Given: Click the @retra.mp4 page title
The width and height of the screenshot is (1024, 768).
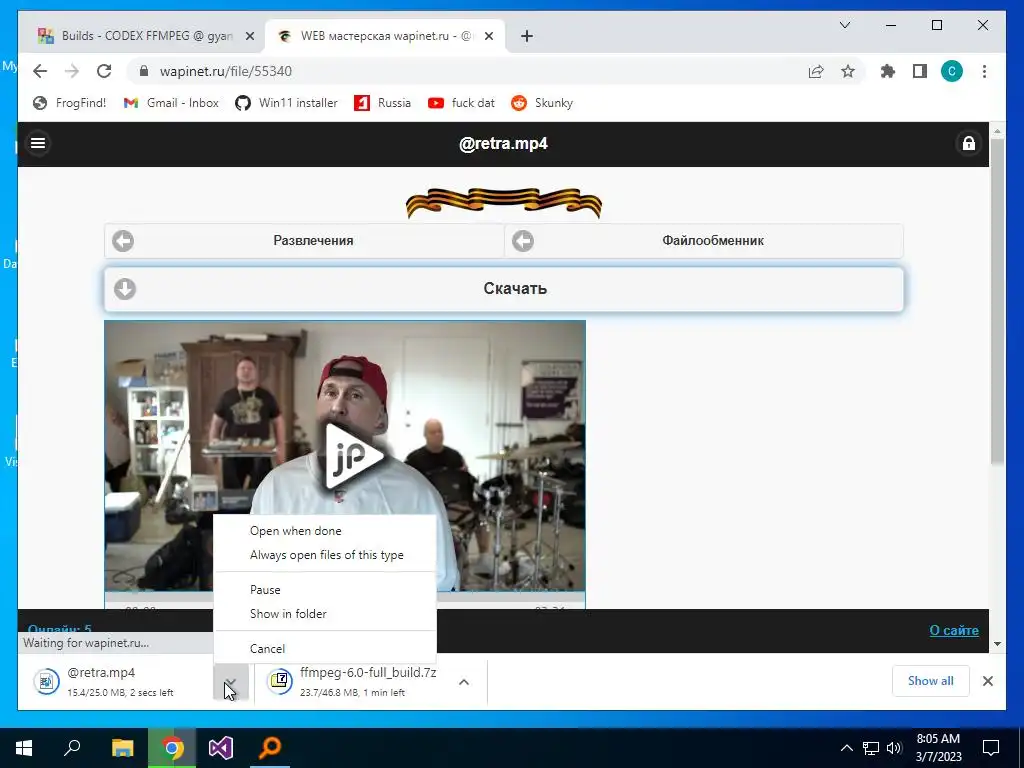Looking at the screenshot, I should click(503, 144).
